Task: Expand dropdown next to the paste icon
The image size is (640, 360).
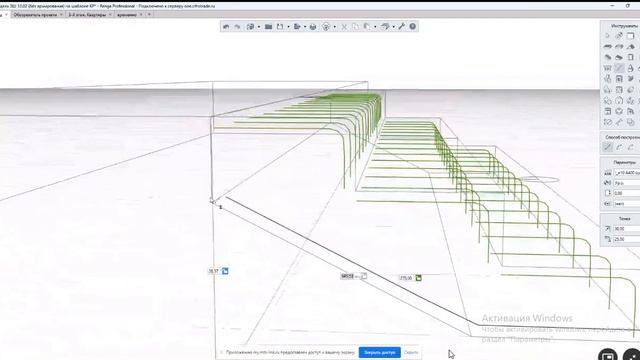Action: pyautogui.click(x=375, y=27)
